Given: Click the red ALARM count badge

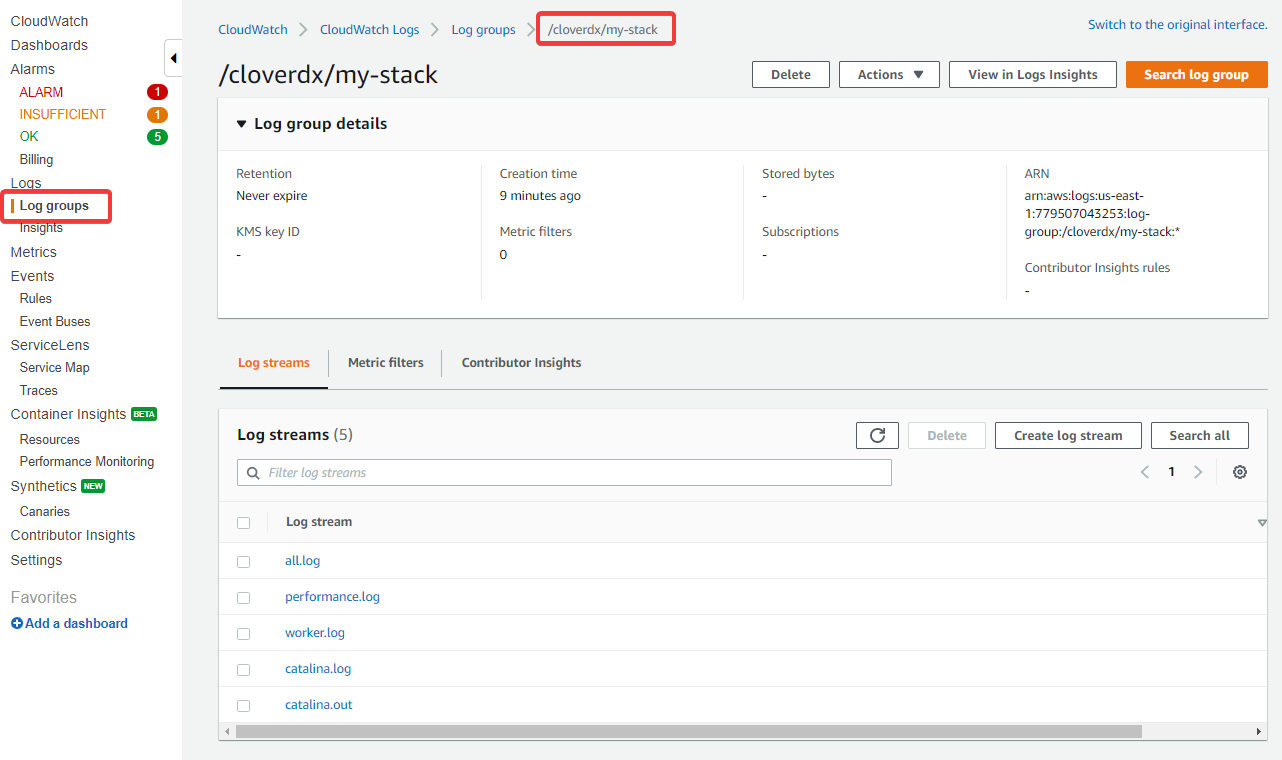Looking at the screenshot, I should click(157, 91).
